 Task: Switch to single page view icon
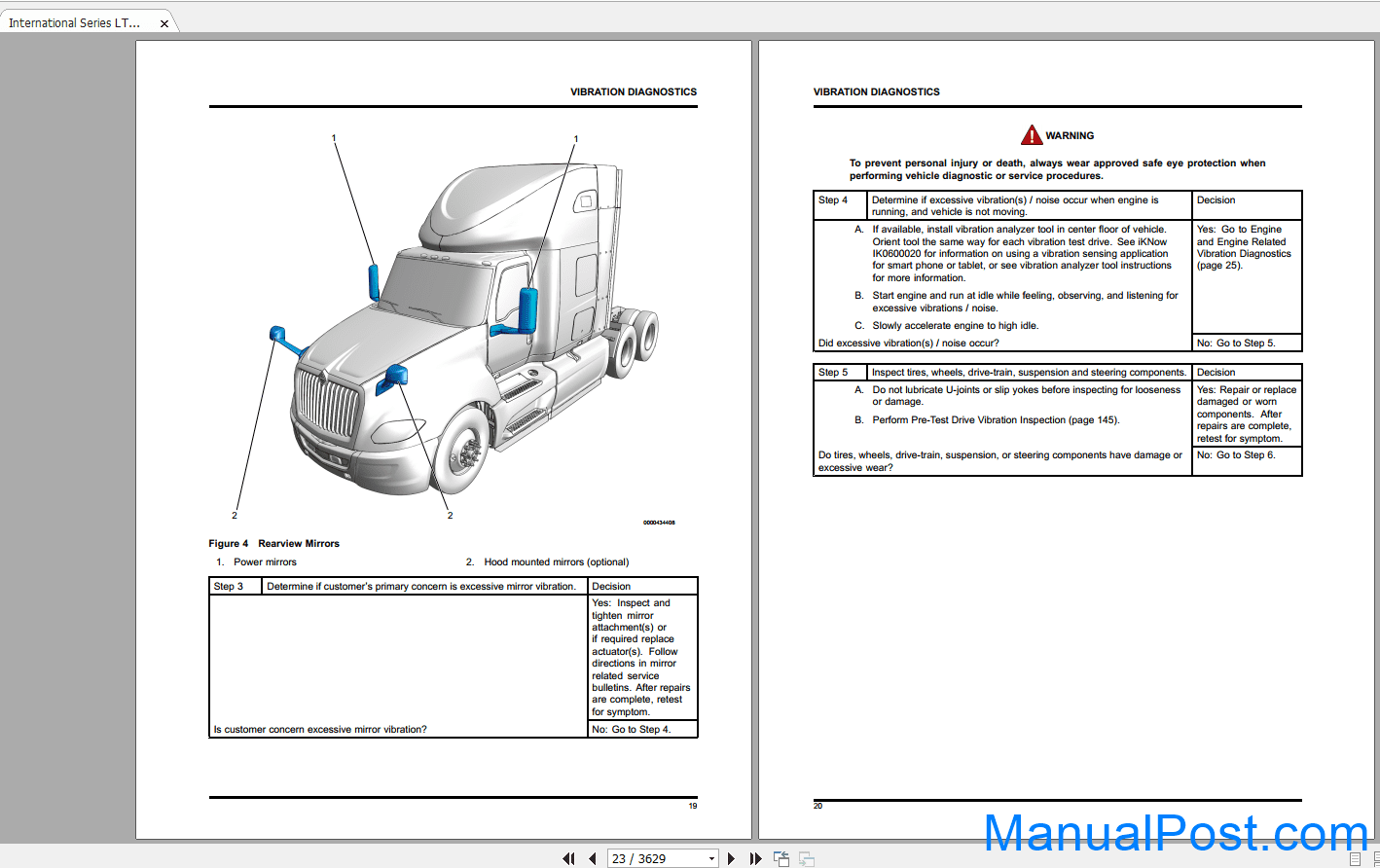[x=1354, y=858]
